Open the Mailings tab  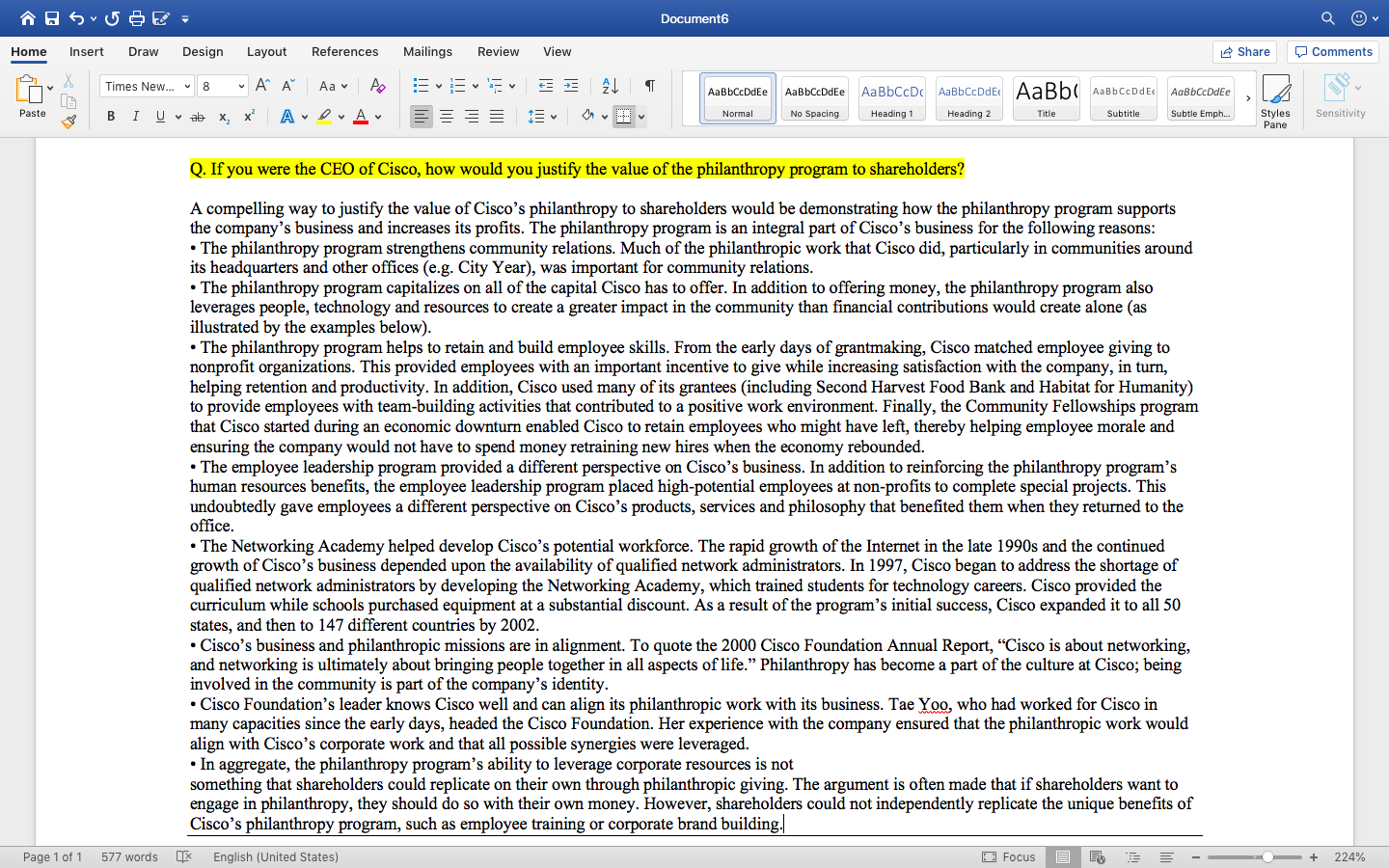[427, 52]
